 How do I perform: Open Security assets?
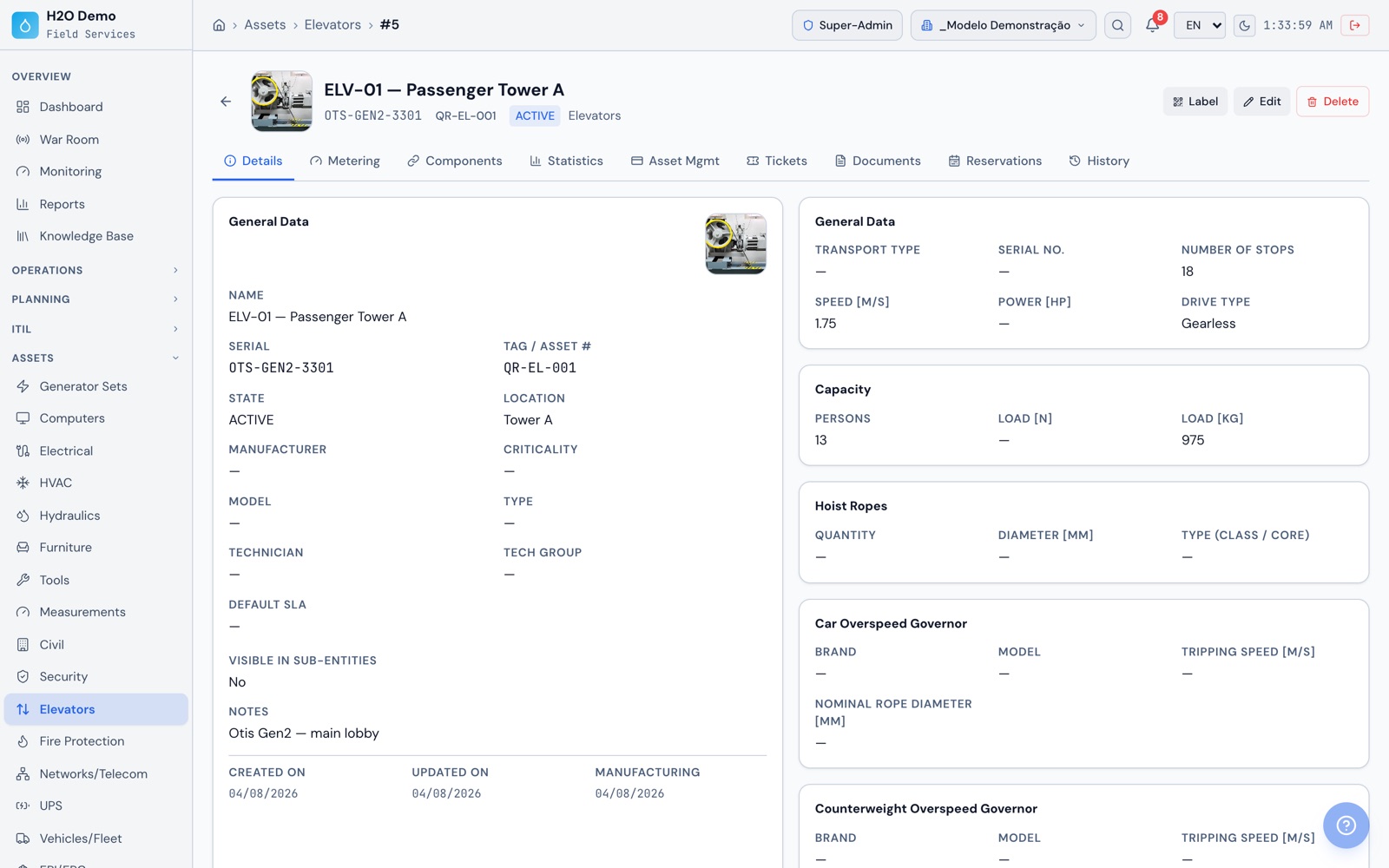tap(95, 677)
